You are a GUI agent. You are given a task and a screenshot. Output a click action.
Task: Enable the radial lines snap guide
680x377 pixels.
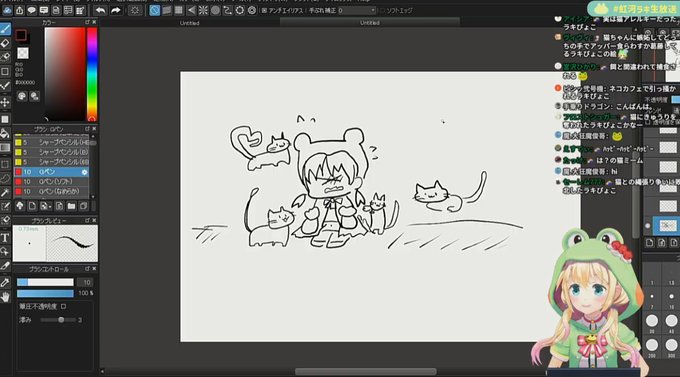tap(203, 10)
